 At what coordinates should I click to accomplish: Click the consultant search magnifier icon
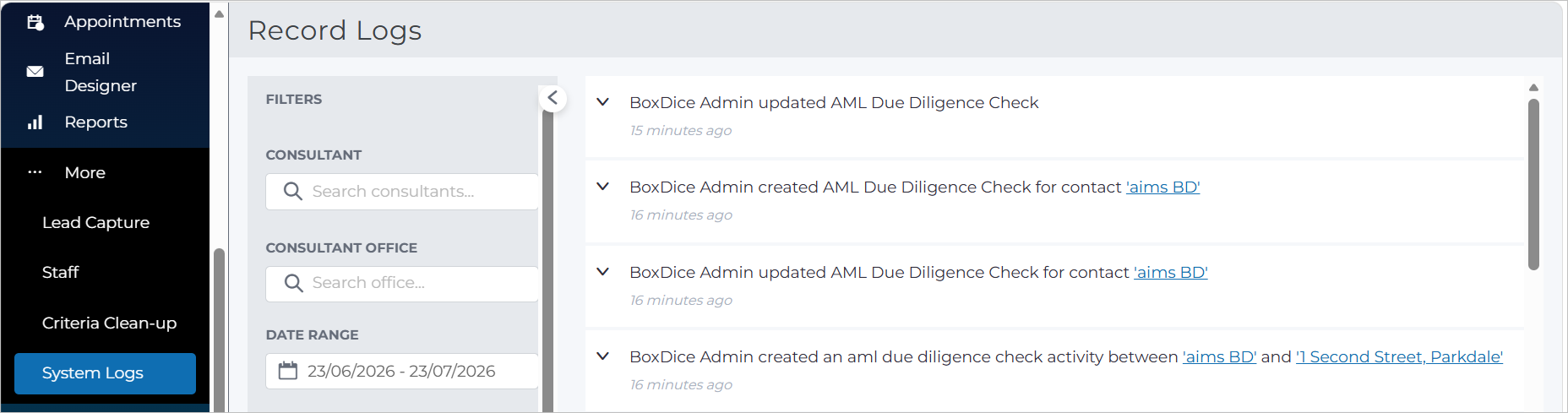pyautogui.click(x=292, y=192)
